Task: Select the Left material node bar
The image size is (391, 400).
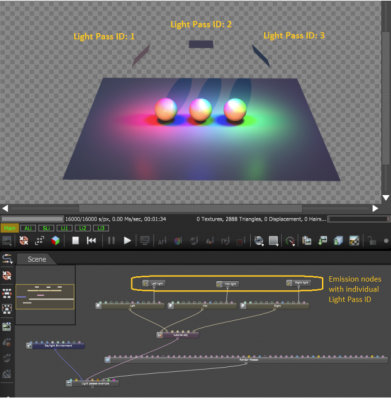Action: [130, 305]
